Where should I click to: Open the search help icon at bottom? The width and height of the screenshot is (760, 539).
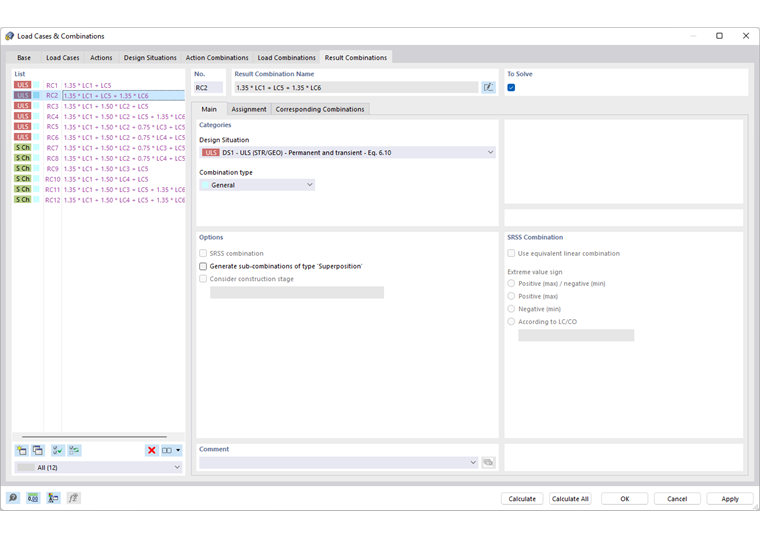[x=13, y=498]
